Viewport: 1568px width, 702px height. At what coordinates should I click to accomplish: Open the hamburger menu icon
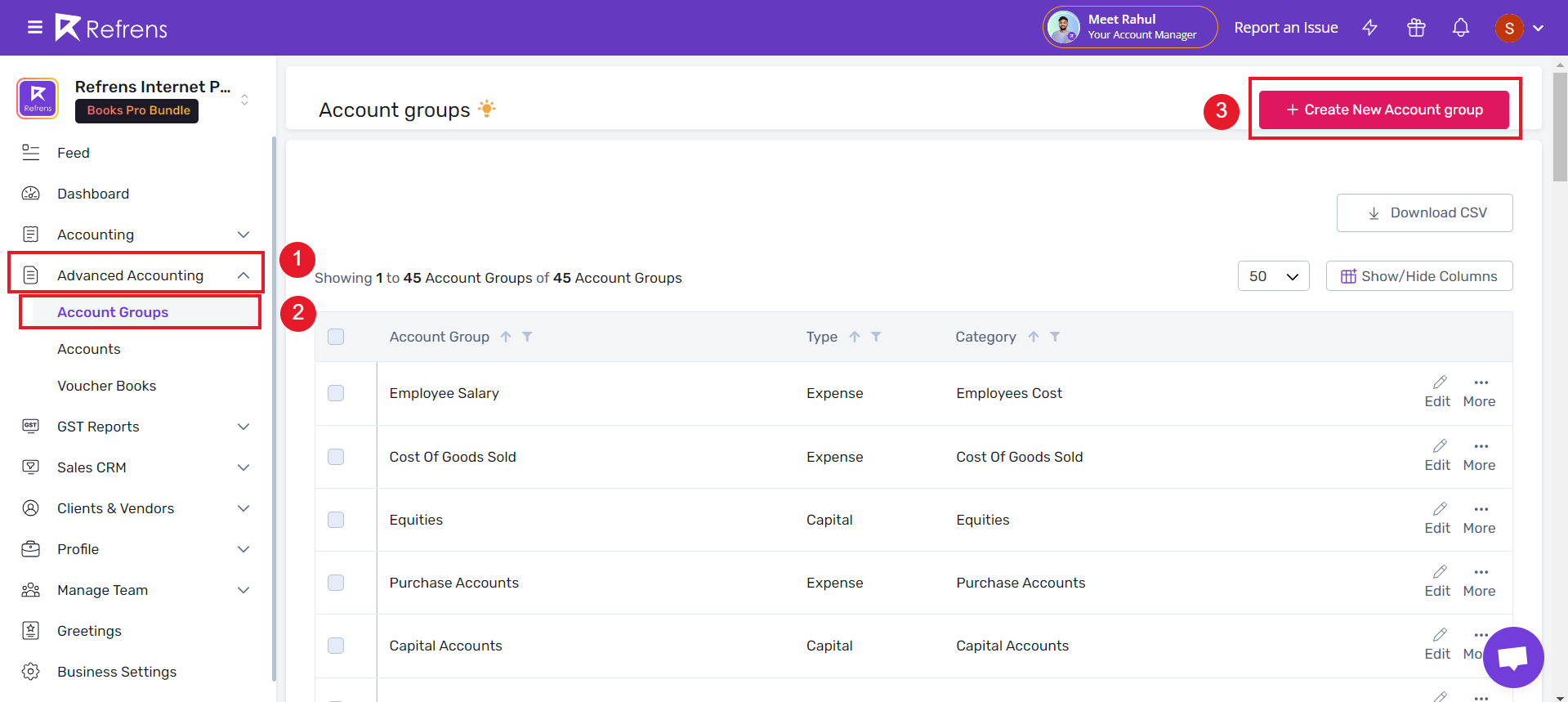click(35, 28)
